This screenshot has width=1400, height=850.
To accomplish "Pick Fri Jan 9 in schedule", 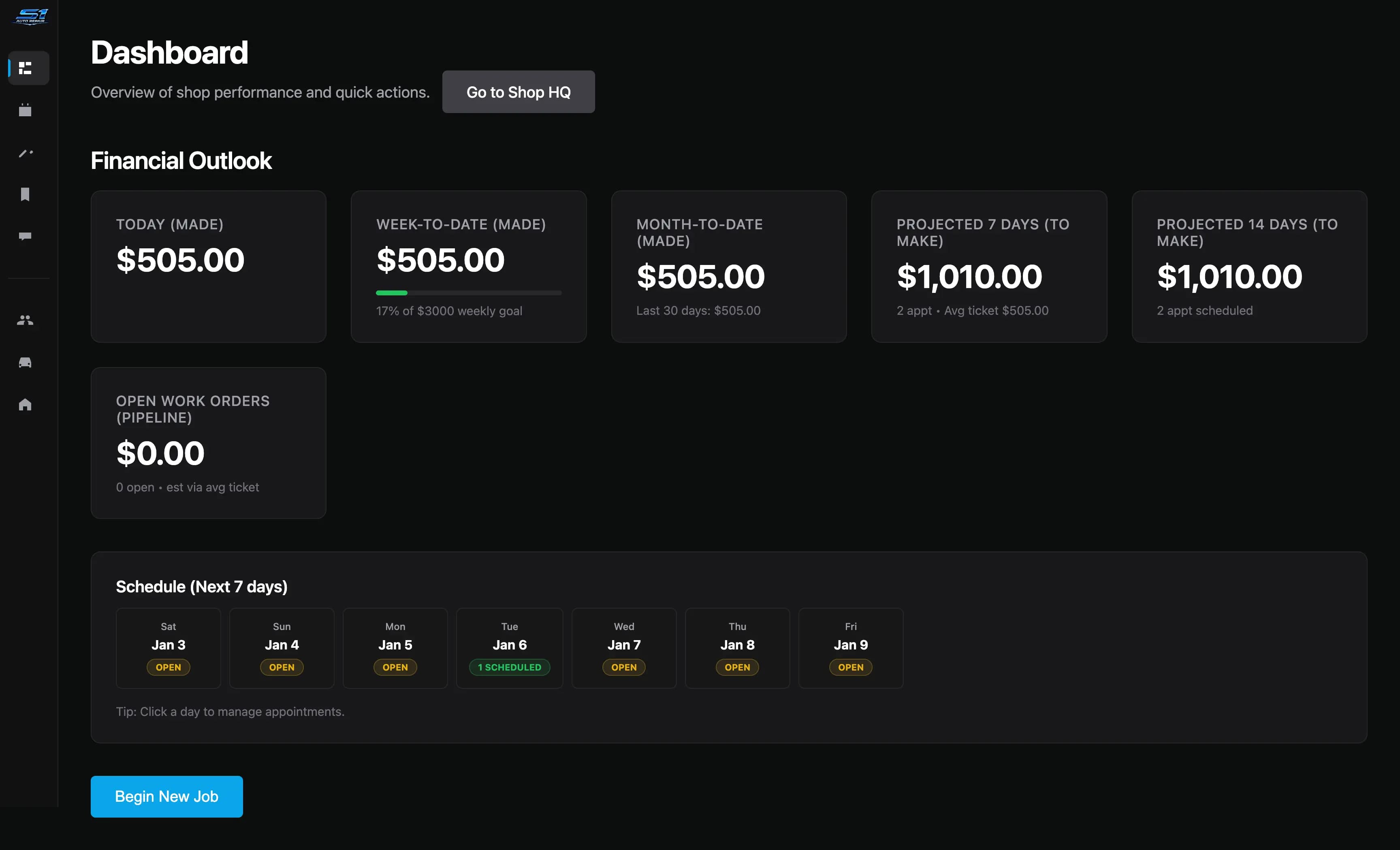I will pyautogui.click(x=850, y=647).
